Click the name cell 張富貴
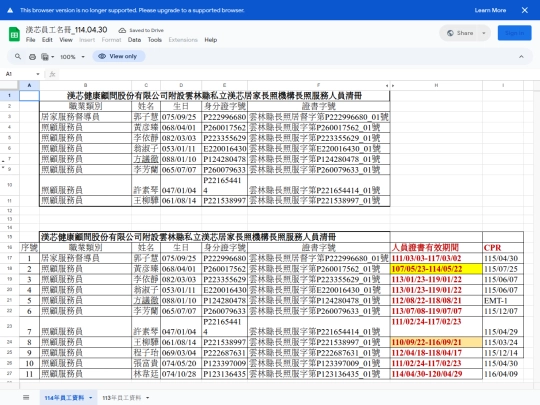The height and width of the screenshot is (405, 540). (146, 363)
